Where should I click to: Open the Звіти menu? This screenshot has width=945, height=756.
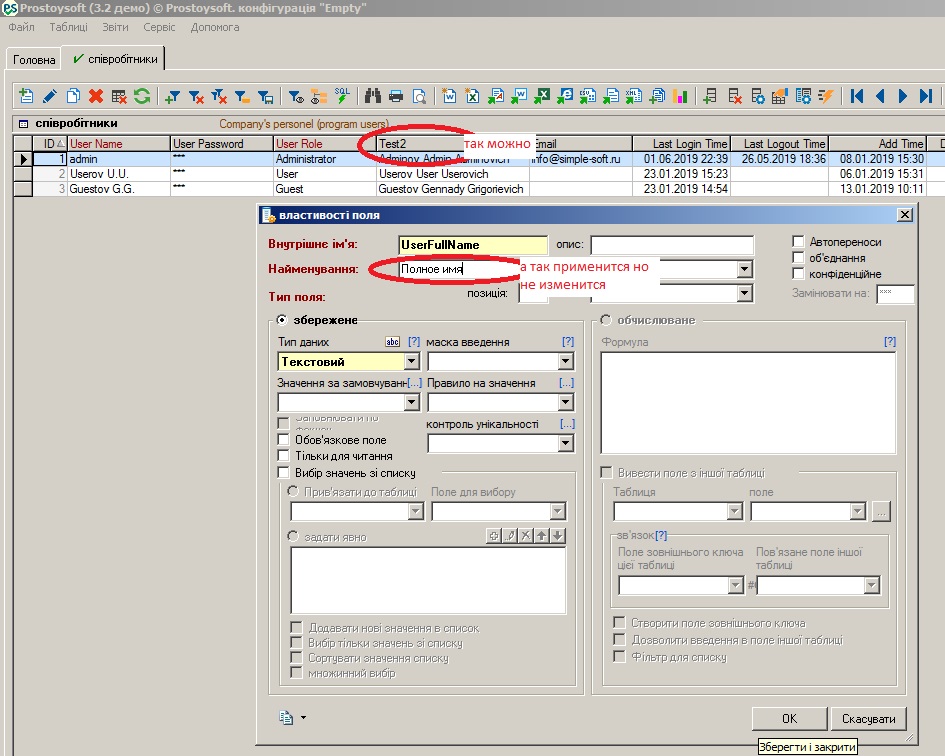[x=115, y=27]
